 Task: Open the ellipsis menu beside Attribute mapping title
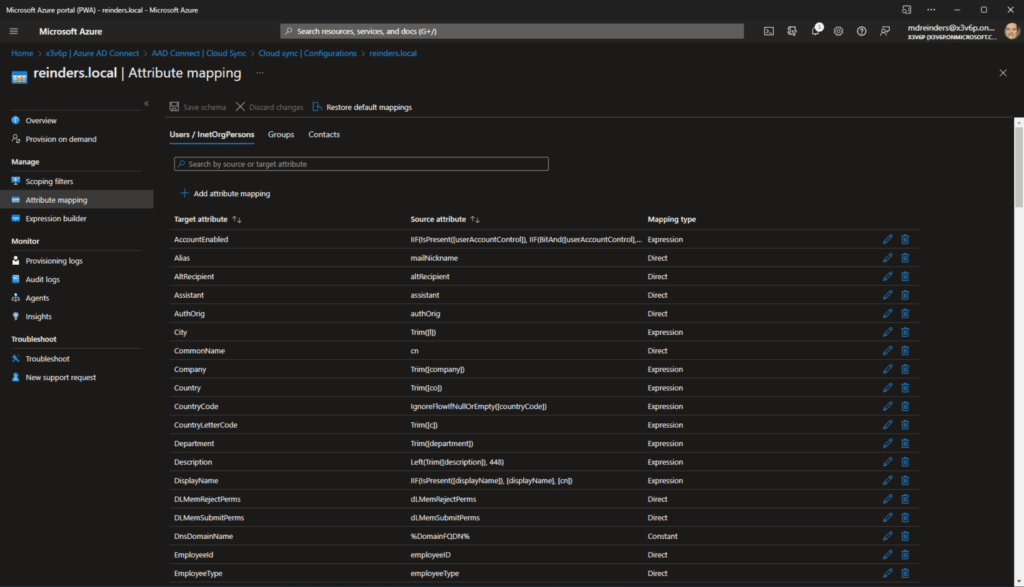click(260, 73)
